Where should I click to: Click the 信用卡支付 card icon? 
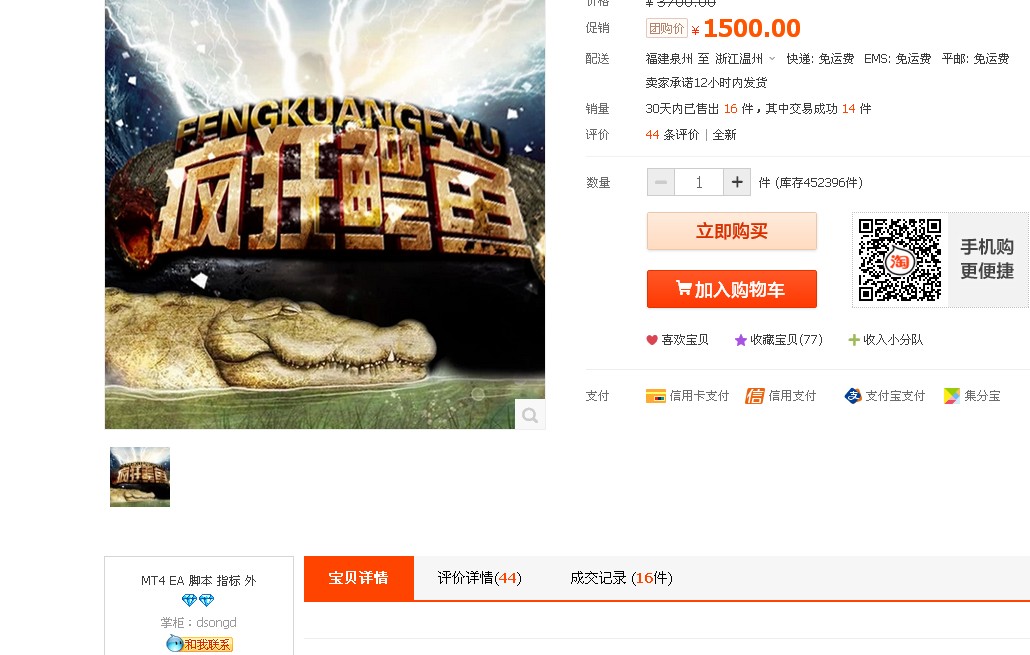click(x=656, y=396)
